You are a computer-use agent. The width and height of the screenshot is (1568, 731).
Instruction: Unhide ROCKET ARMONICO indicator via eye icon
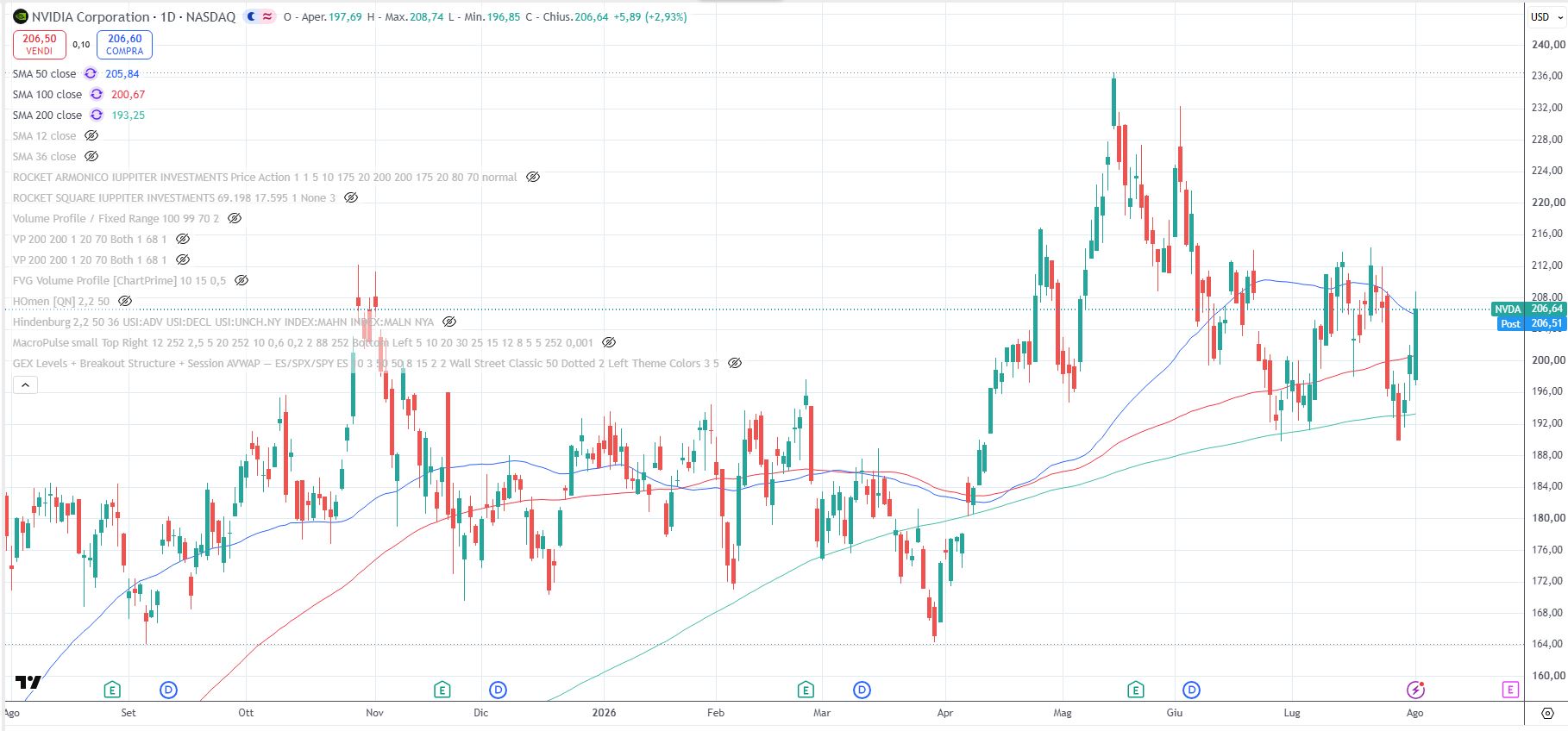coord(533,177)
